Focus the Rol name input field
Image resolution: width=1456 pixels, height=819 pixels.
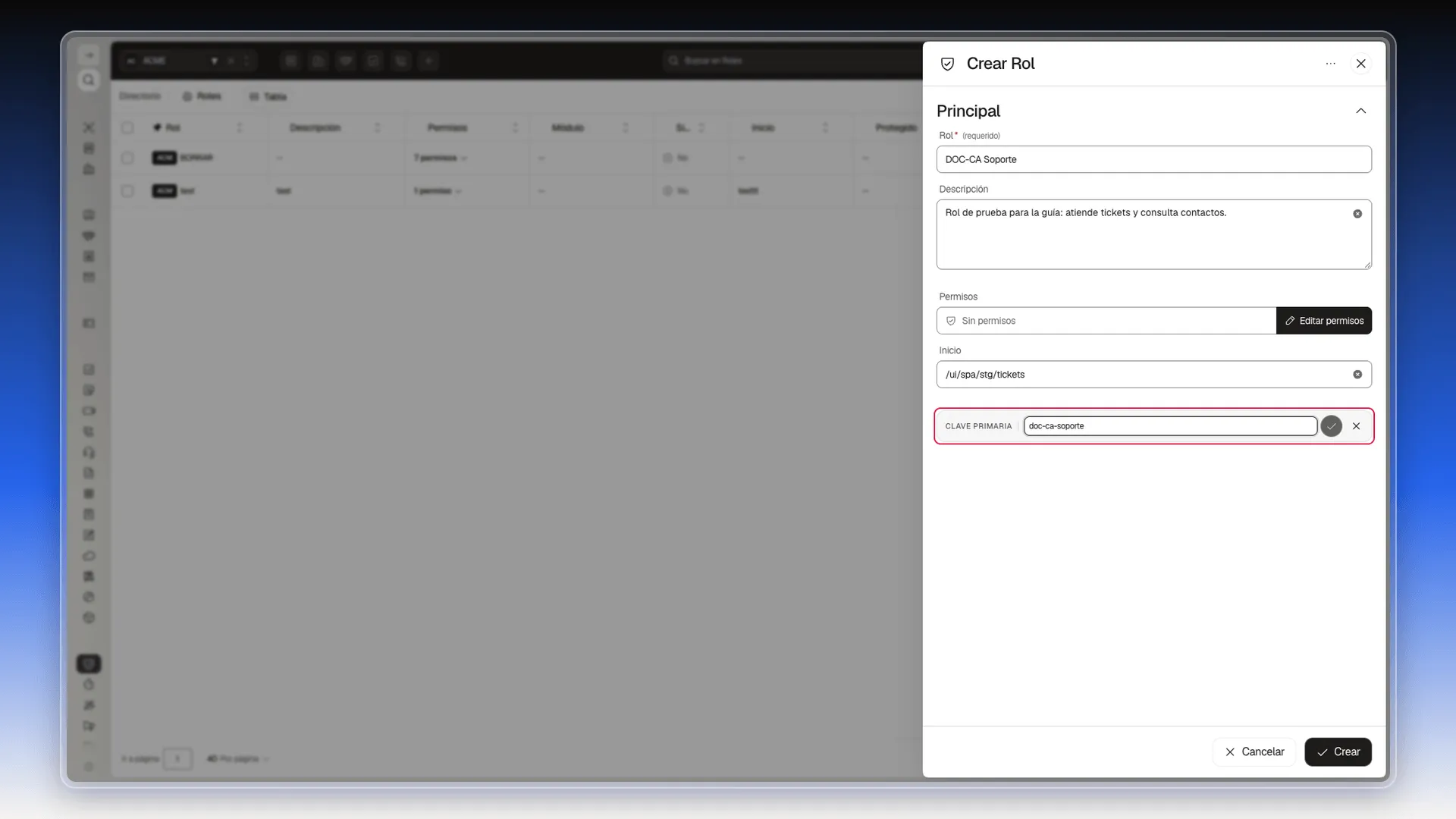coord(1153,159)
